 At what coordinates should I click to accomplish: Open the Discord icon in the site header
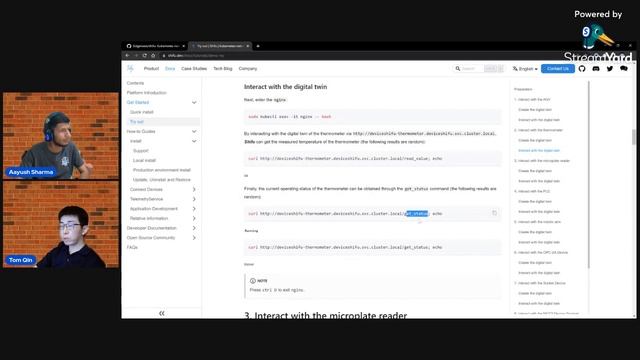pyautogui.click(x=596, y=69)
